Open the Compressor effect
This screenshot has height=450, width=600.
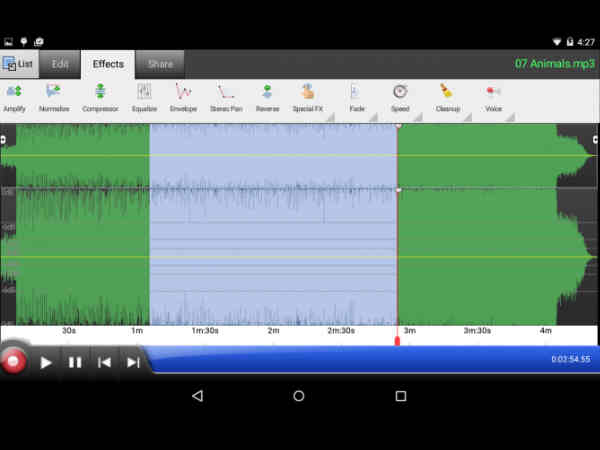100,98
